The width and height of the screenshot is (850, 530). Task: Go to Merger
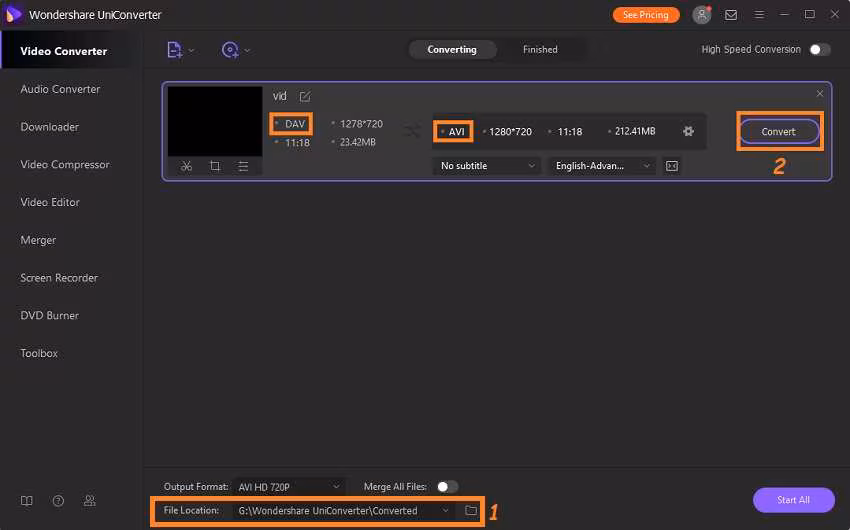click(x=38, y=240)
